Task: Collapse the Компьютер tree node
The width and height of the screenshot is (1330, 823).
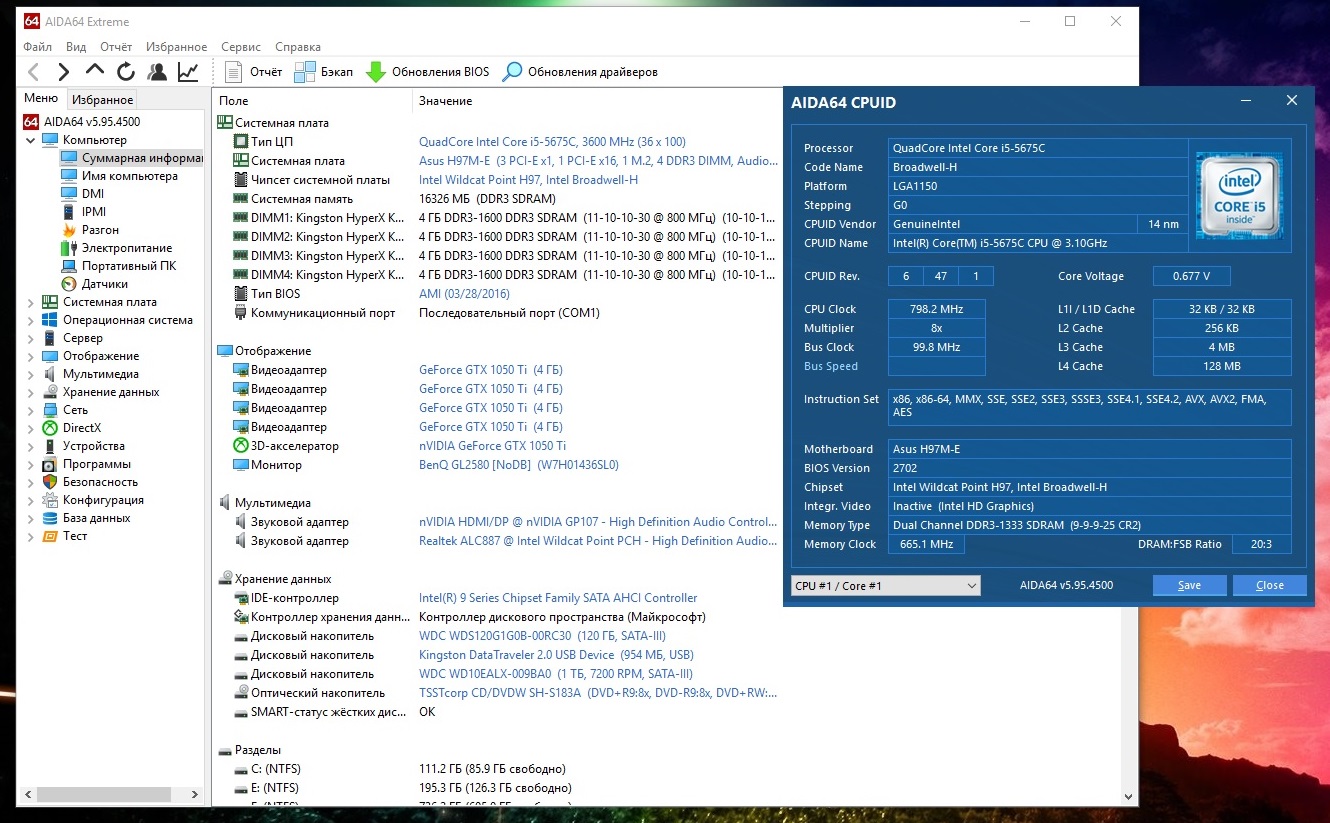Action: (30, 140)
